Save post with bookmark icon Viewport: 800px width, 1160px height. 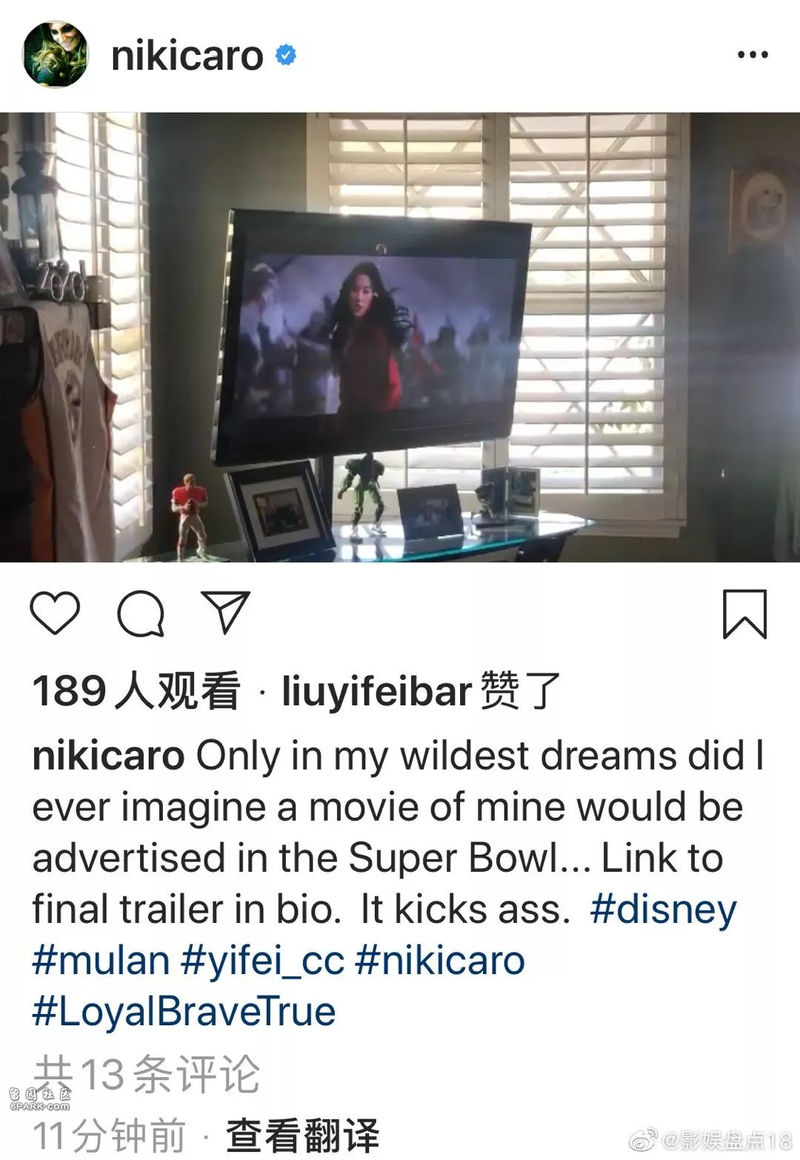coord(744,613)
